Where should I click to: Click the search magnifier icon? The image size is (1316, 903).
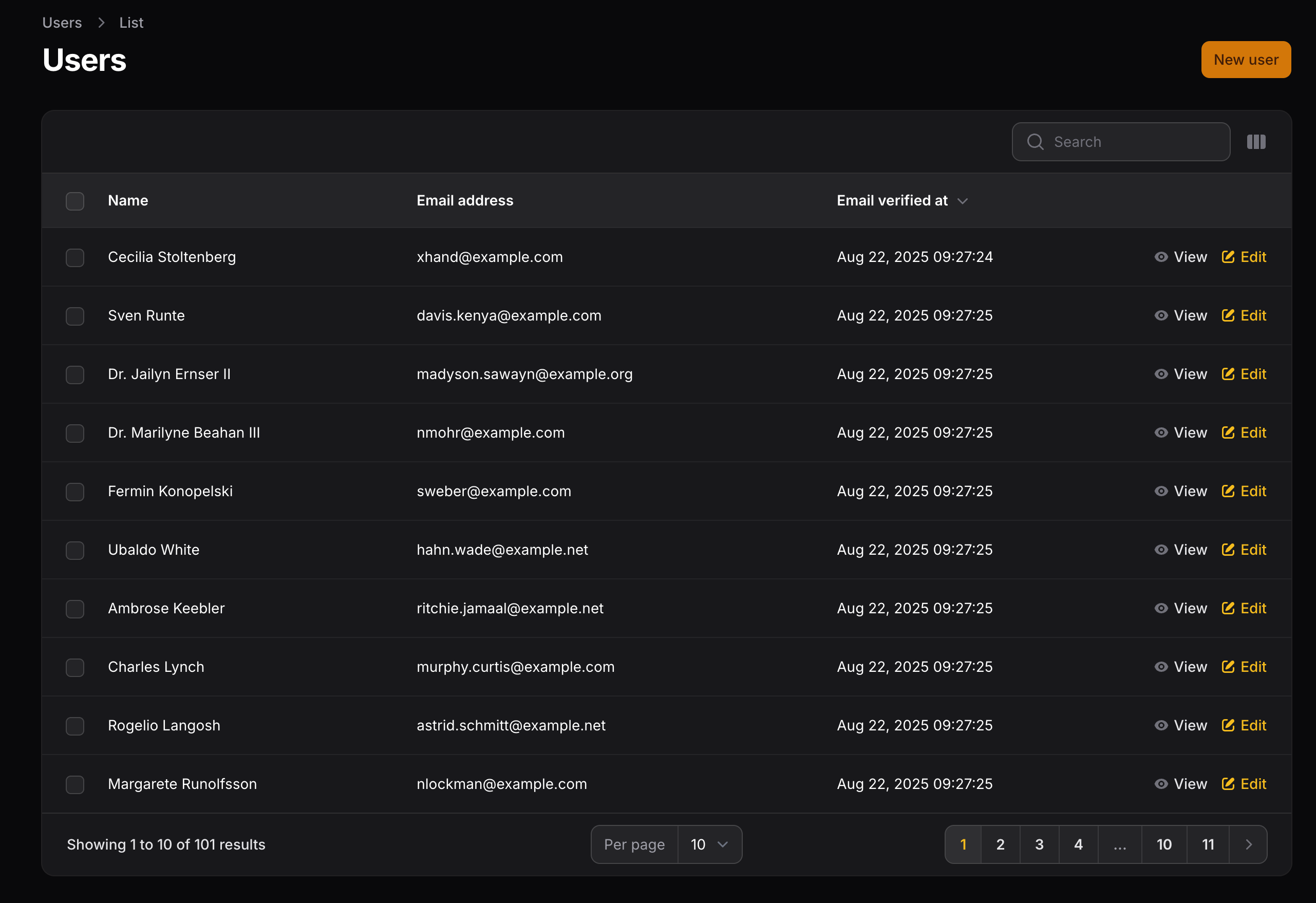(1035, 142)
